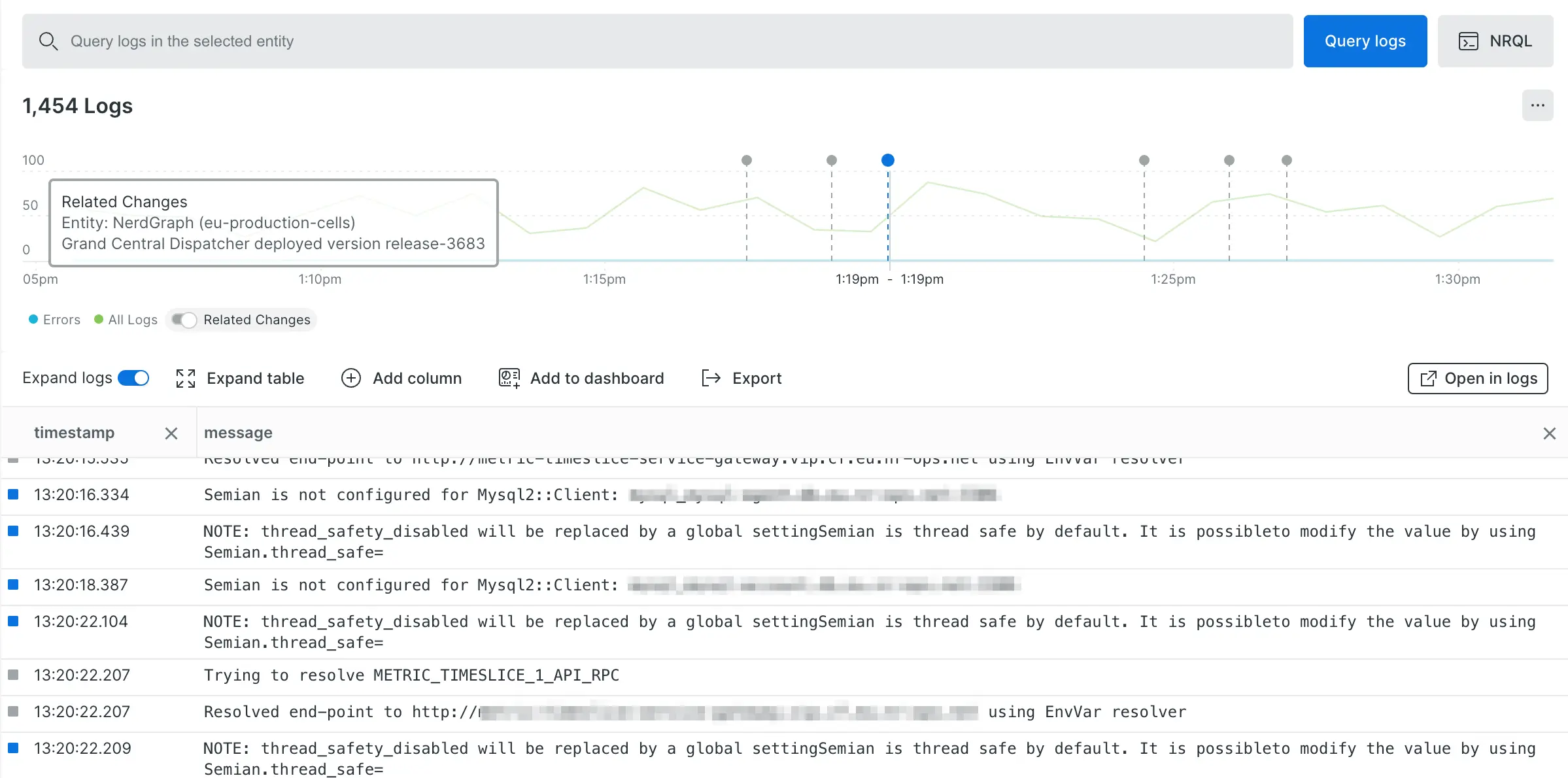Click the gray level square for the METRIC_TIMESLICE row
Viewport: 1568px width, 778px height.
pyautogui.click(x=13, y=674)
